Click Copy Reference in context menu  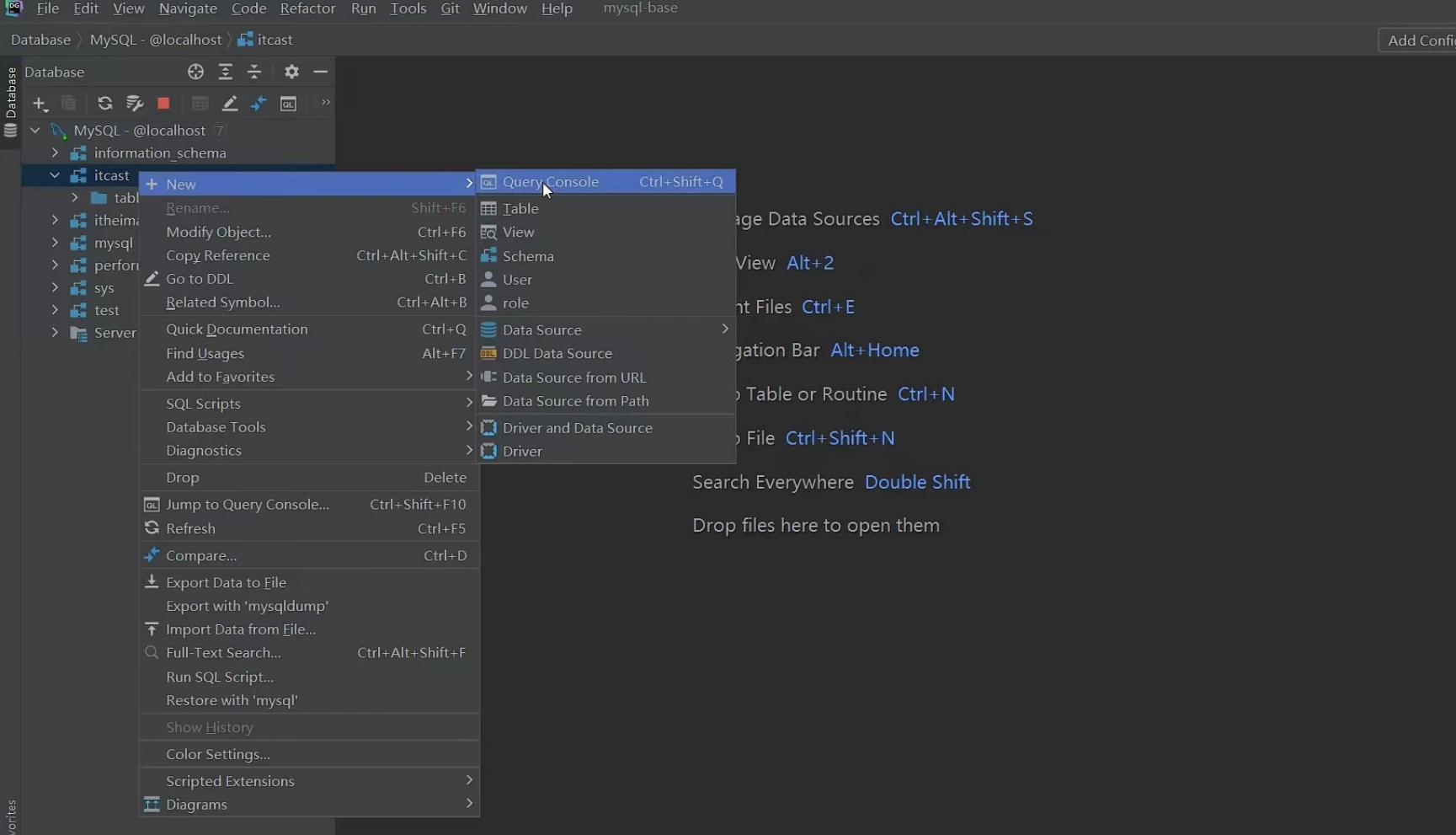(309, 255)
